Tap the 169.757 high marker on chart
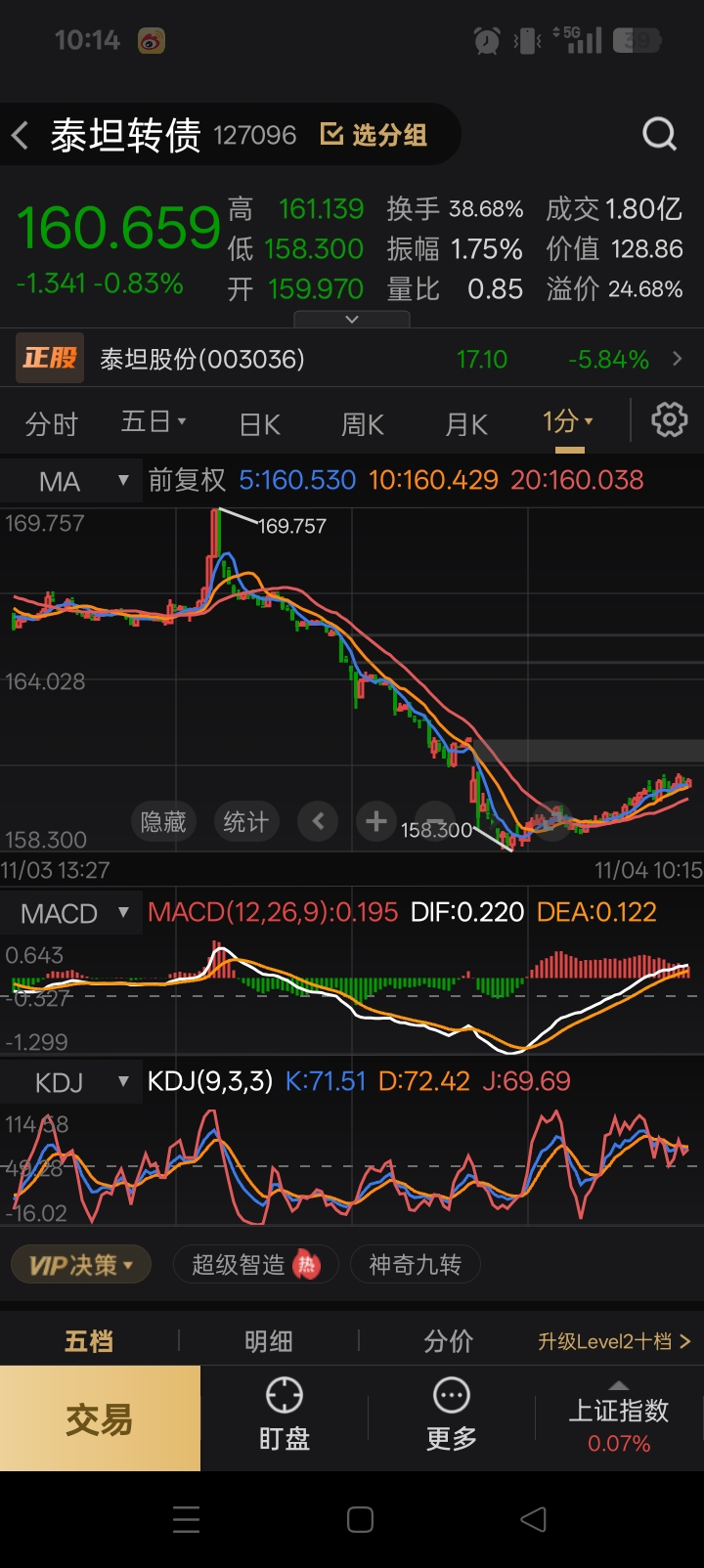704x1568 pixels. click(x=291, y=526)
